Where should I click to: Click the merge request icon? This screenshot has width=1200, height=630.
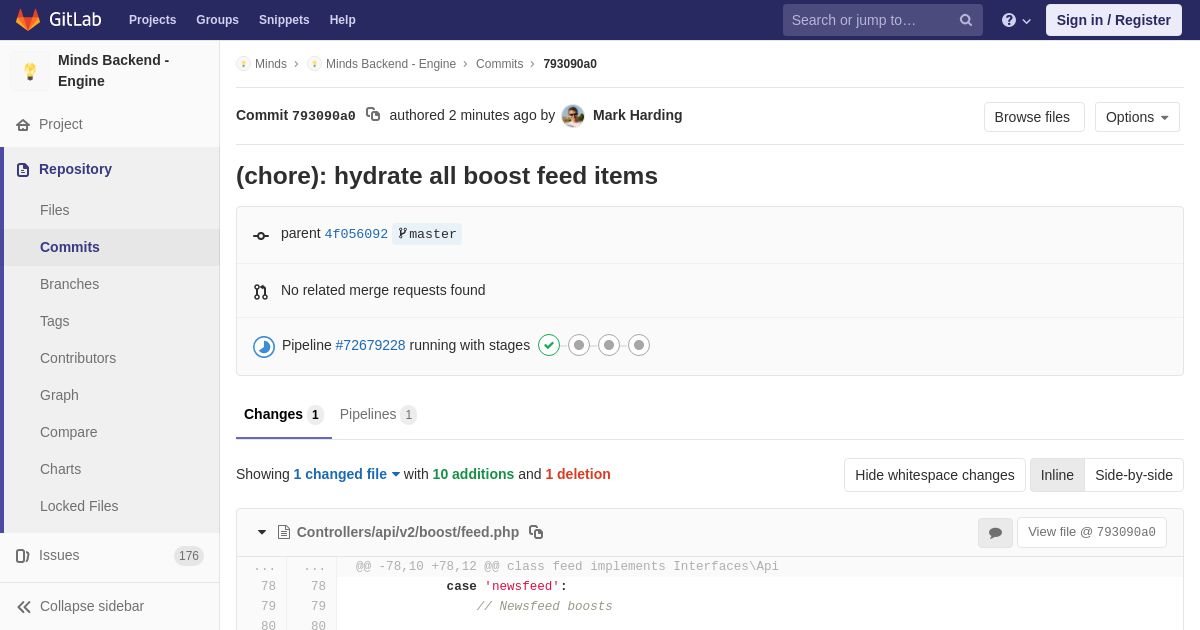click(x=261, y=292)
